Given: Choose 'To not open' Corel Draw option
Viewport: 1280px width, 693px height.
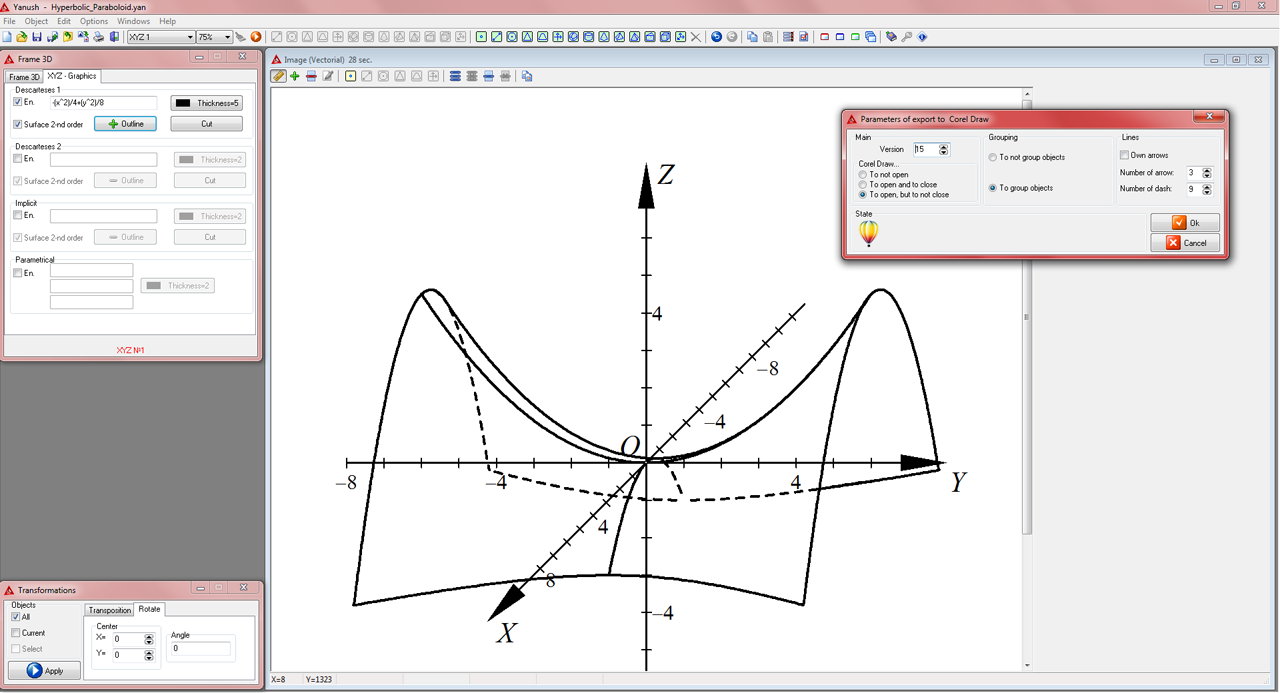Looking at the screenshot, I should pos(863,175).
